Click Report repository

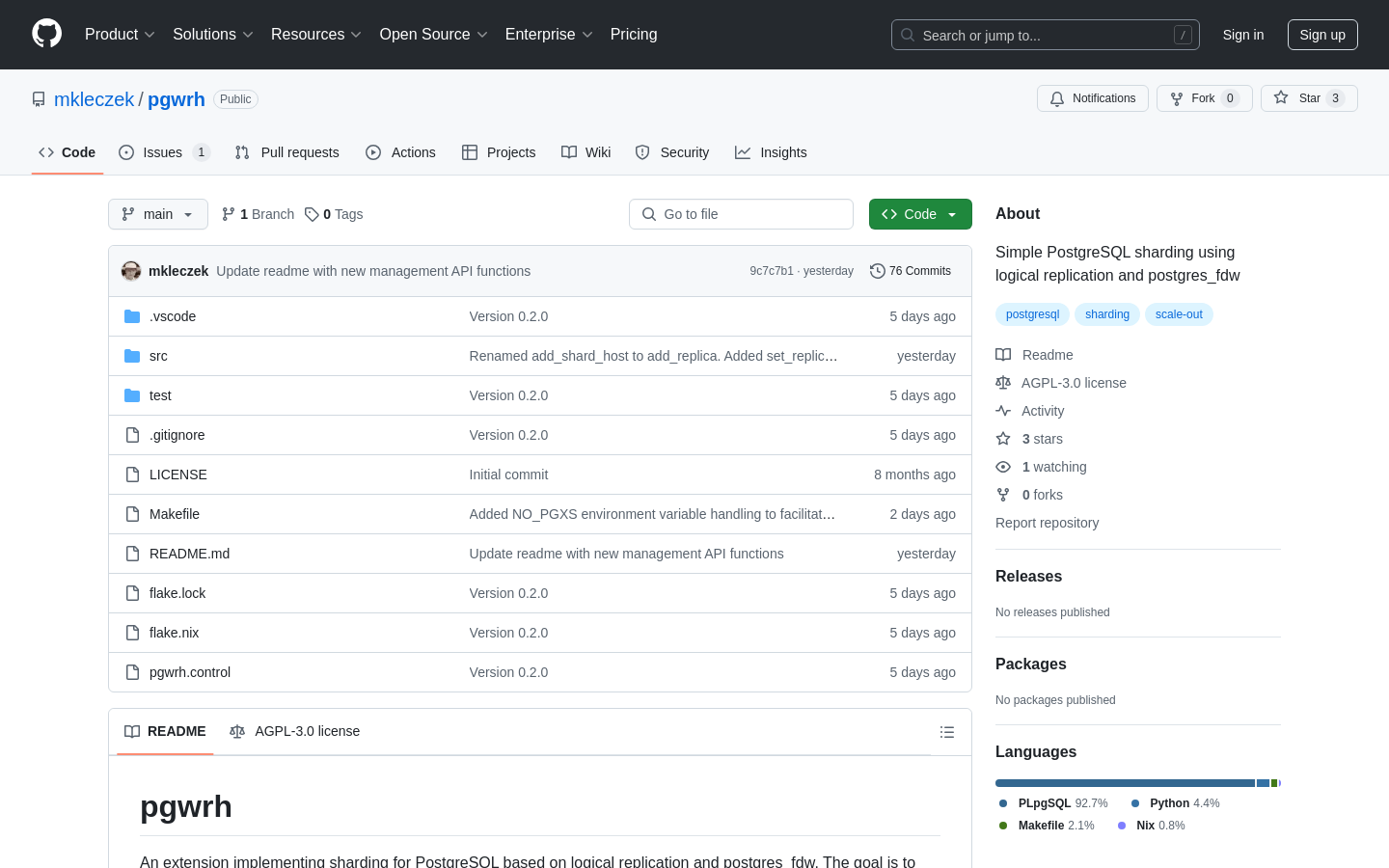1047,523
